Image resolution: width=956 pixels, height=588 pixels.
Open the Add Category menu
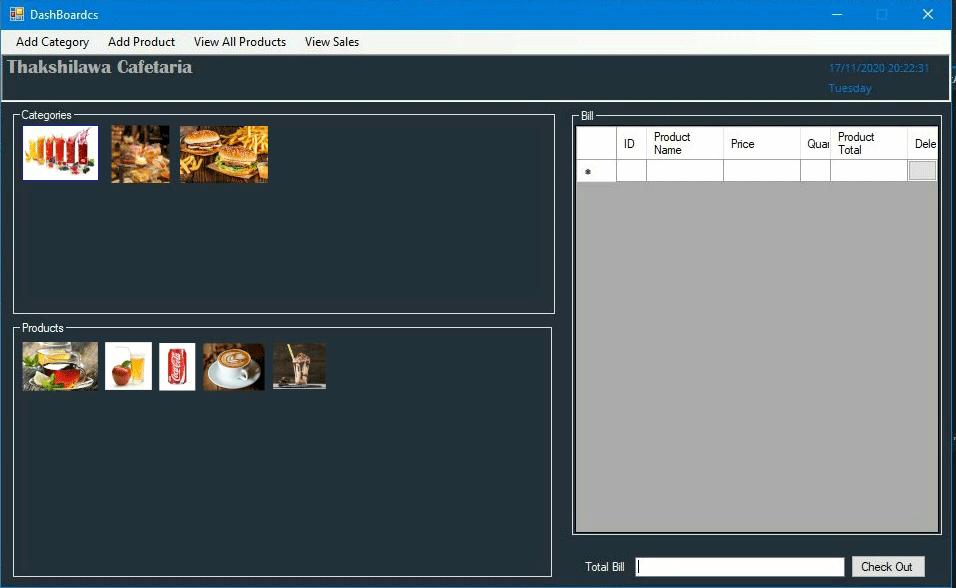pyautogui.click(x=52, y=42)
